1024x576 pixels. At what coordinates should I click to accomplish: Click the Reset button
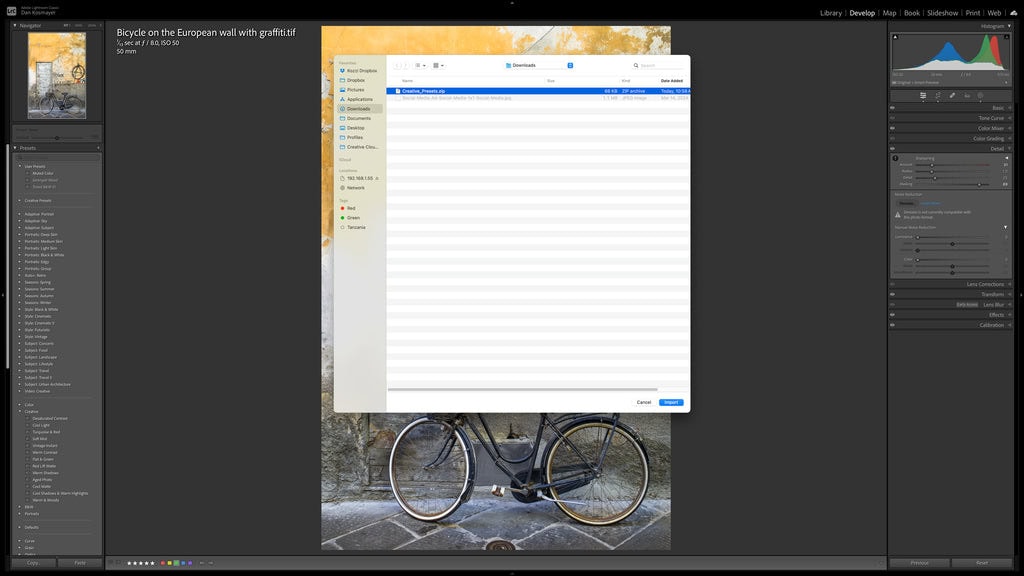point(982,563)
